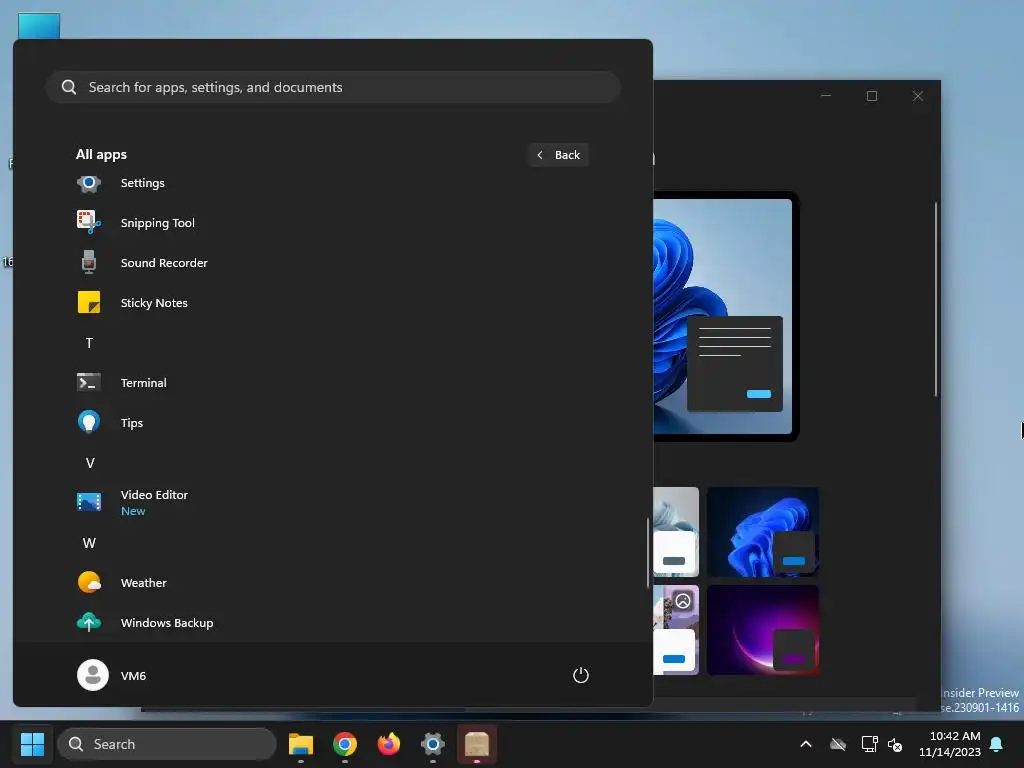The height and width of the screenshot is (768, 1024).
Task: Click the All apps heading
Action: pos(101,155)
